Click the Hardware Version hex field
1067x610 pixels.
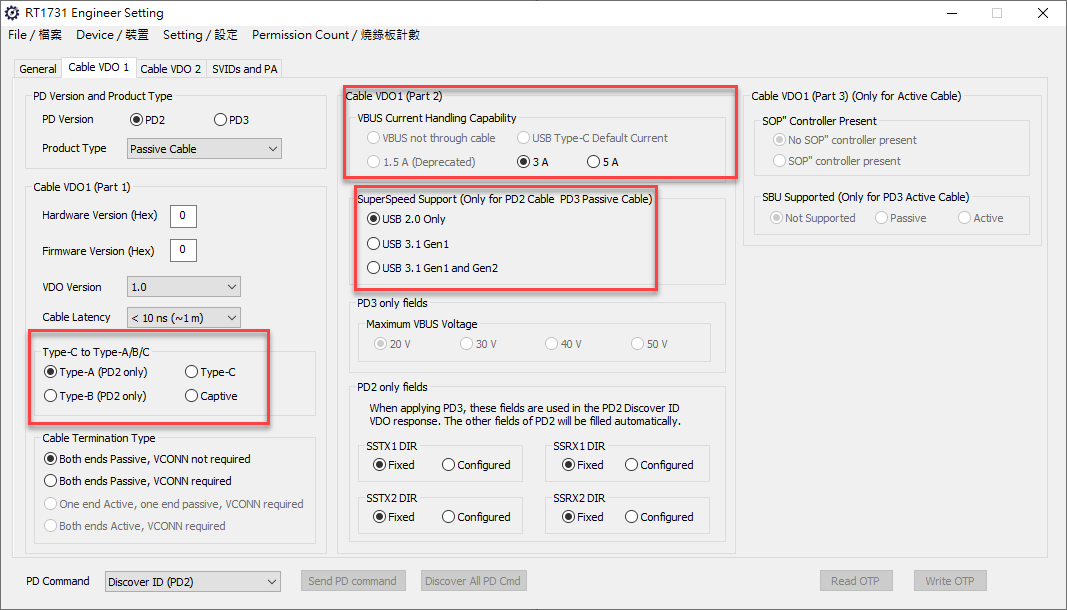coord(183,216)
